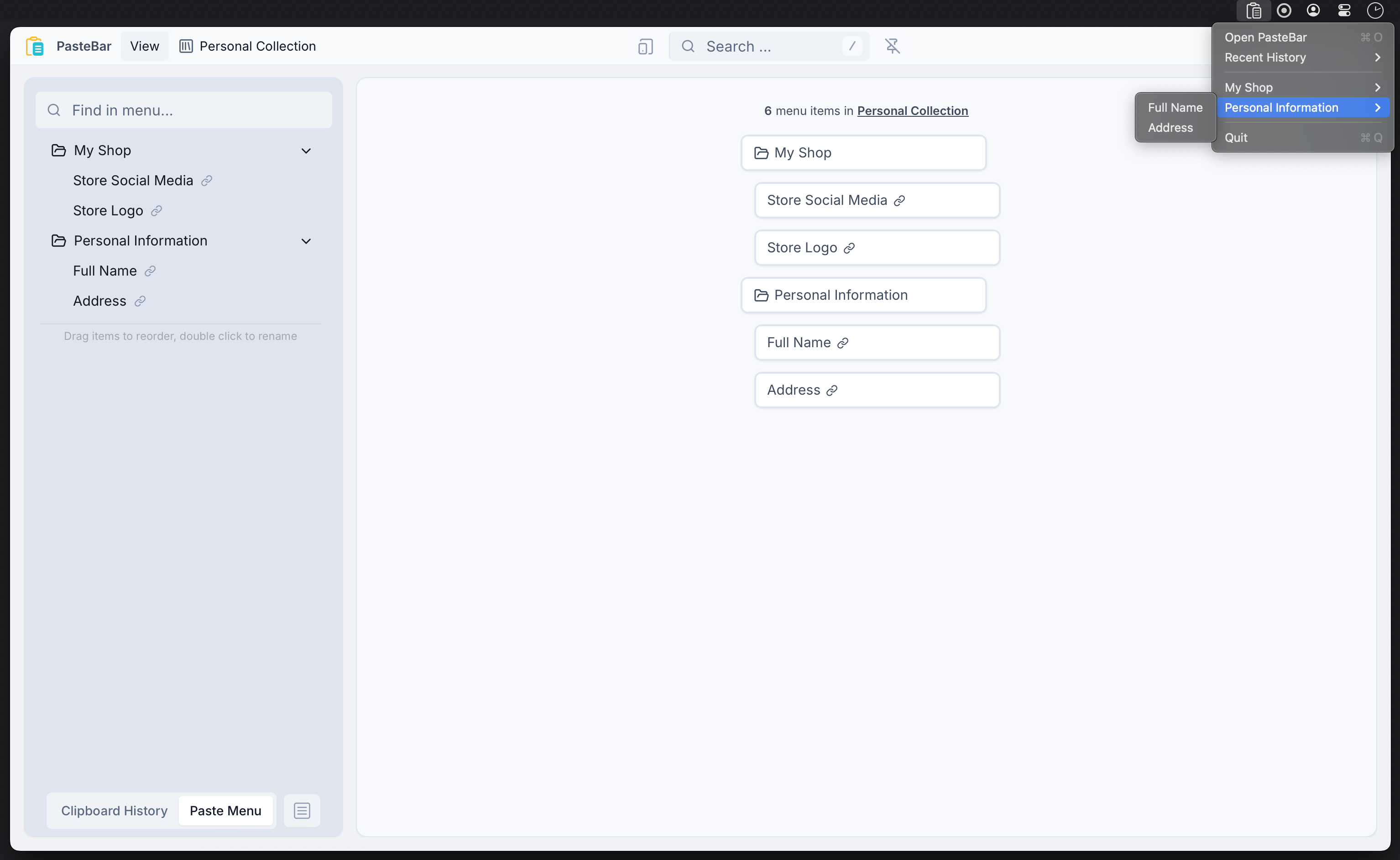The height and width of the screenshot is (860, 1400).
Task: Click link icon on Full Name card
Action: (x=843, y=343)
